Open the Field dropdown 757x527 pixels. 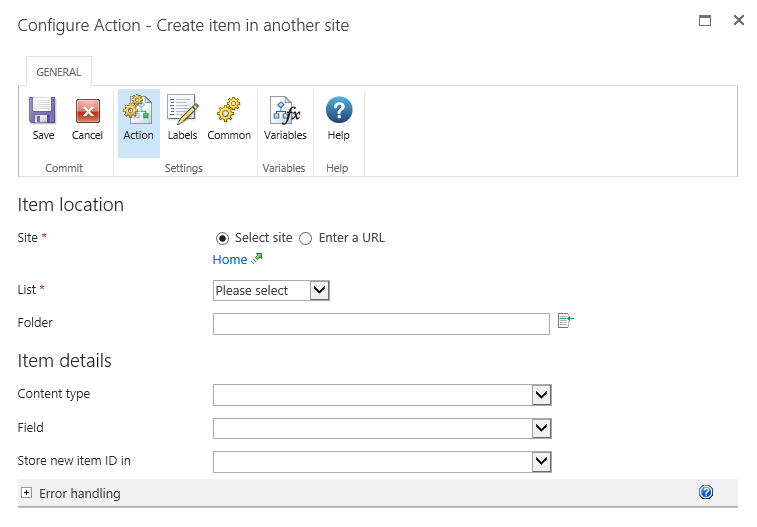point(382,428)
